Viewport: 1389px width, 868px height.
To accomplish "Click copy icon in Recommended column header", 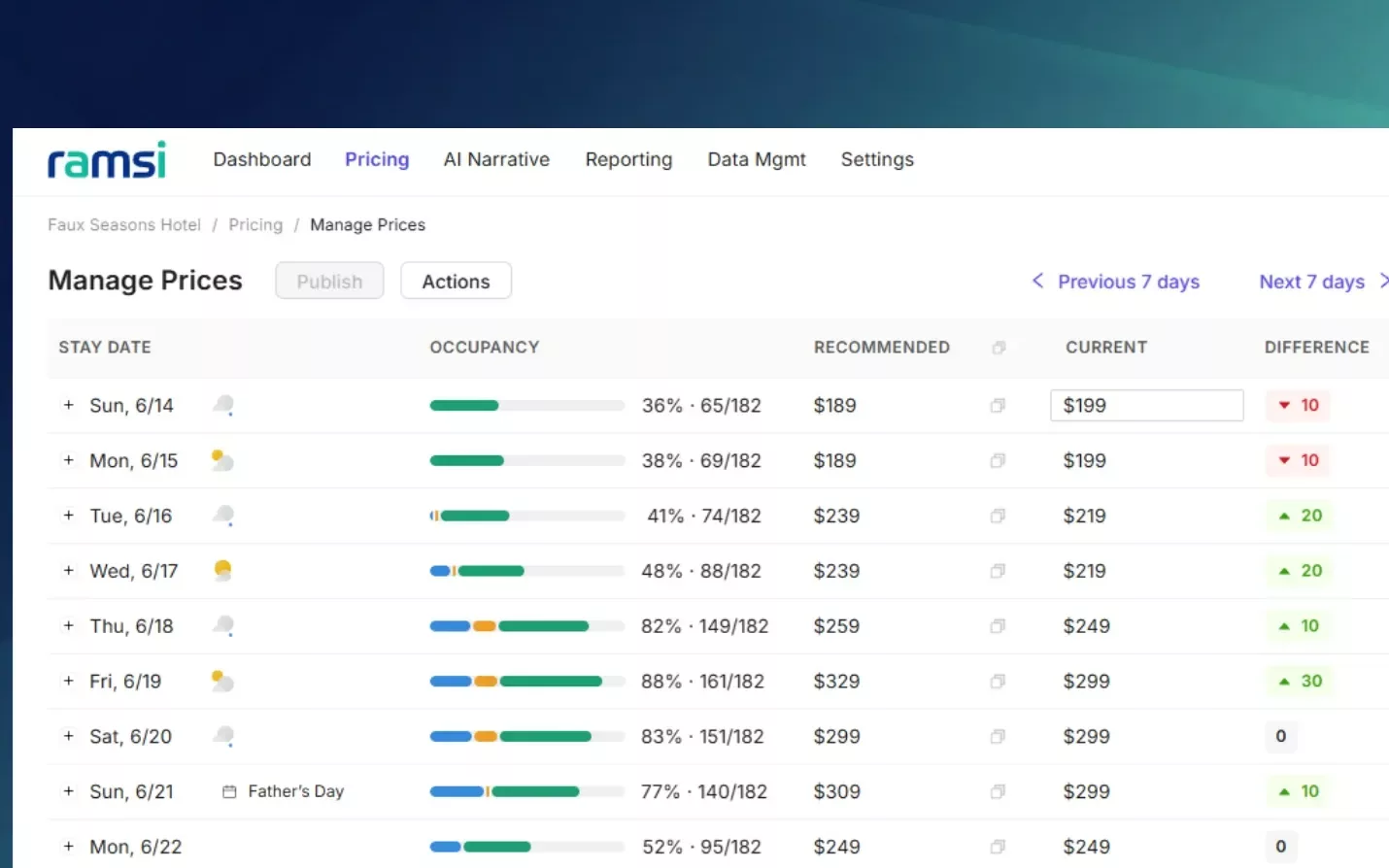I will 999,348.
